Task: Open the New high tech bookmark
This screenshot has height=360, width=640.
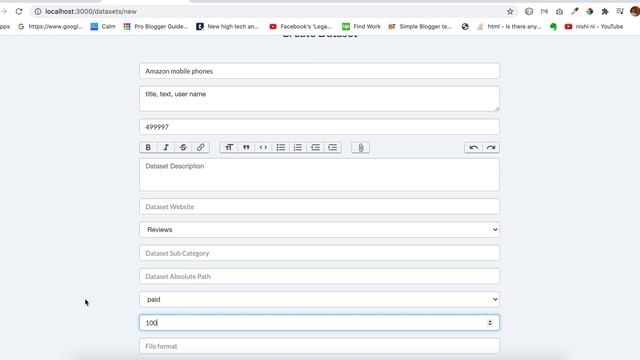Action: click(228, 27)
